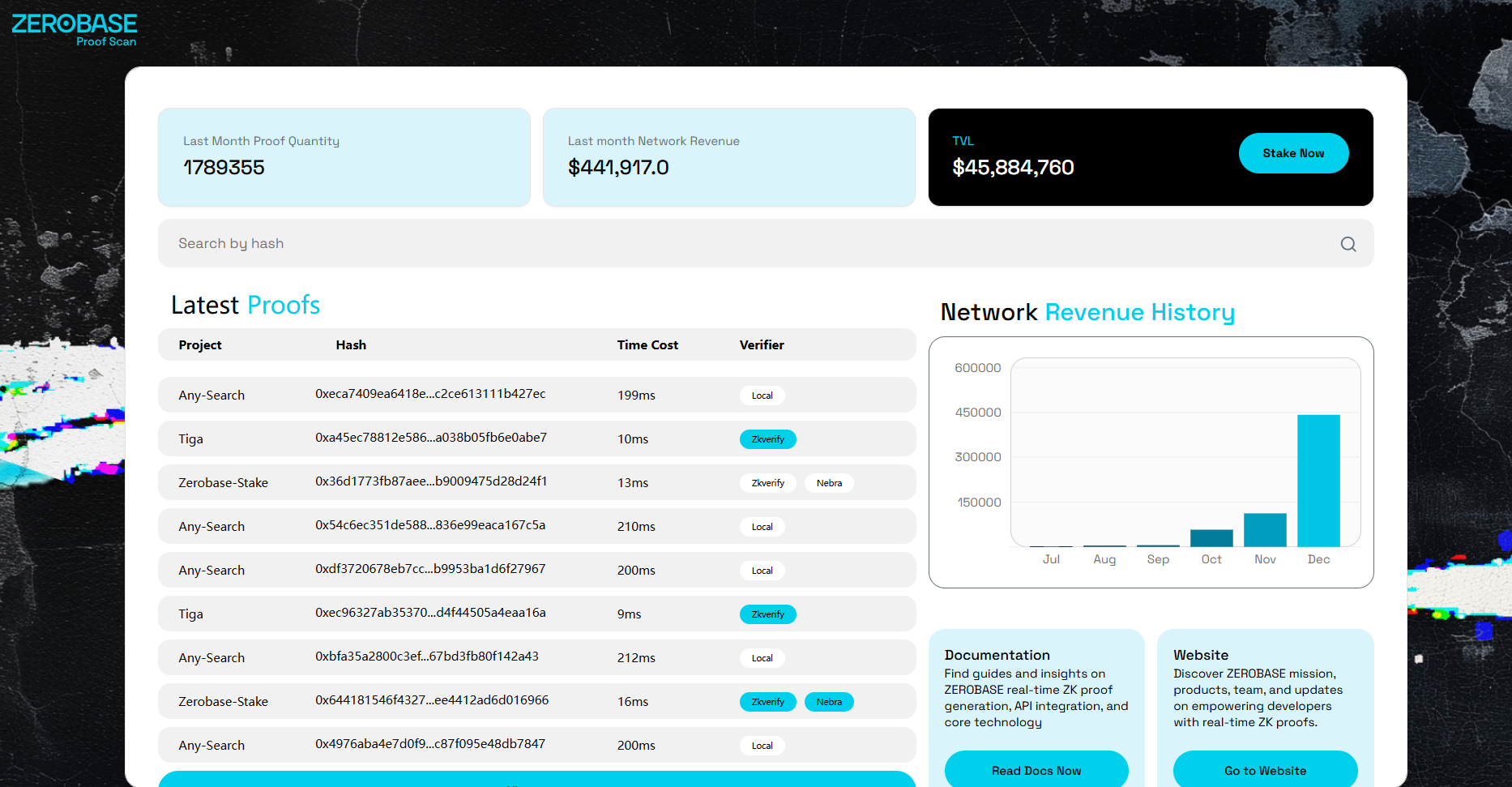Click the Documentation card heading

coord(997,655)
